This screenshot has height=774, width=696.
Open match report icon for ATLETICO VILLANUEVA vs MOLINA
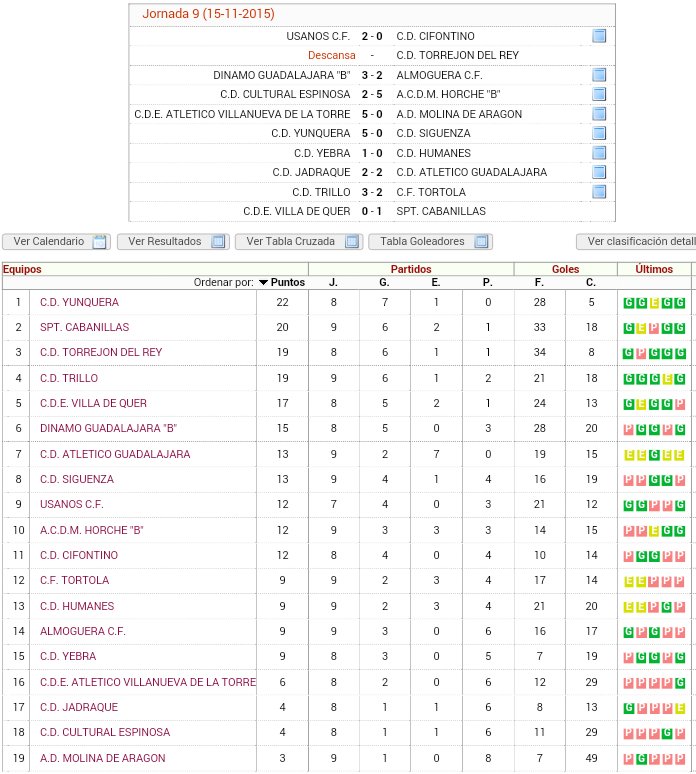599,114
